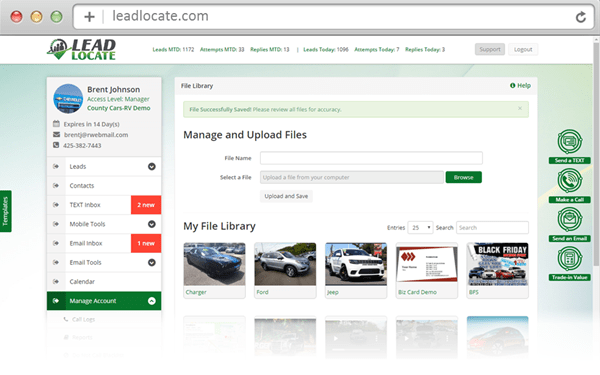Expand the Mobile Tools chevron
The image size is (600, 375).
(152, 224)
